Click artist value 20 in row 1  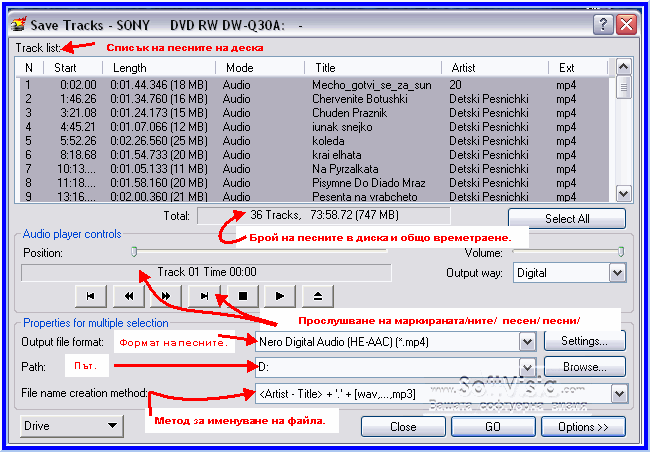point(455,85)
